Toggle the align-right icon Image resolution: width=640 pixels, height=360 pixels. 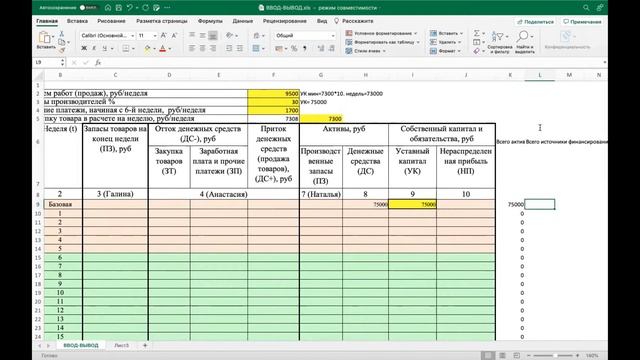click(213, 48)
